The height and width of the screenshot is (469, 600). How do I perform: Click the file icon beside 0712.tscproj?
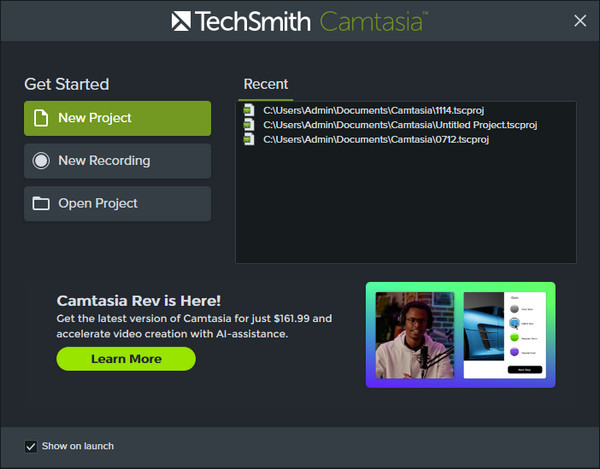249,139
